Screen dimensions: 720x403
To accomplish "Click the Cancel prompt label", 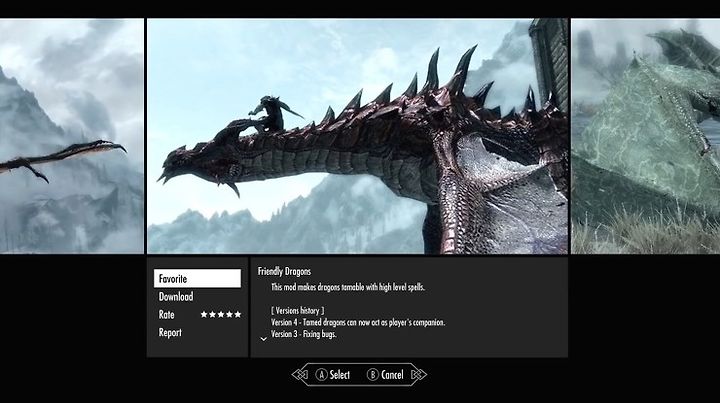I will (392, 375).
